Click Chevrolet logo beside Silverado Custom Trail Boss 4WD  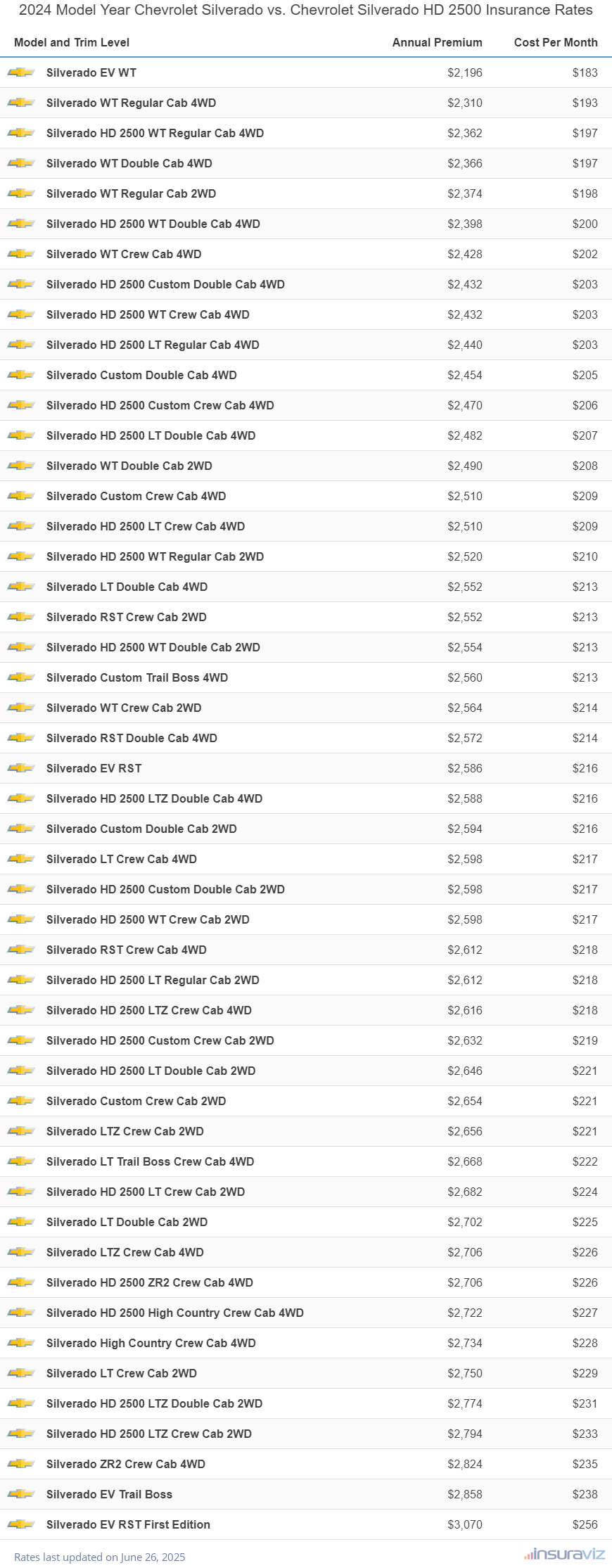point(21,677)
